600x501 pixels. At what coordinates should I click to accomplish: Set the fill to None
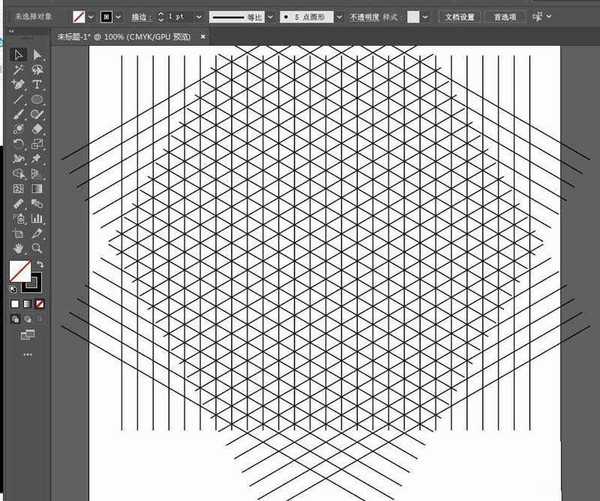40,303
